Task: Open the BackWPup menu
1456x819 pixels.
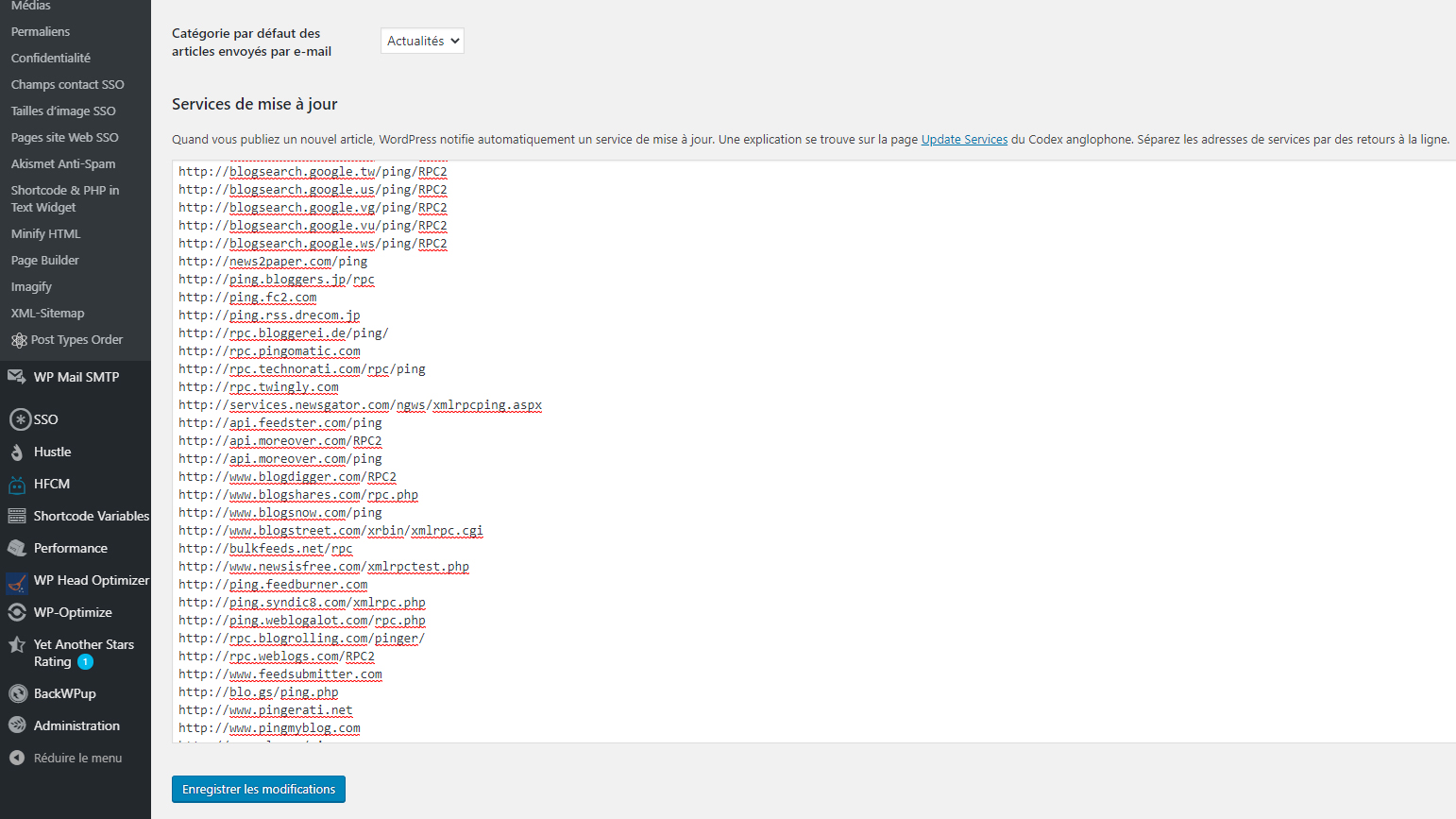Action: point(65,693)
